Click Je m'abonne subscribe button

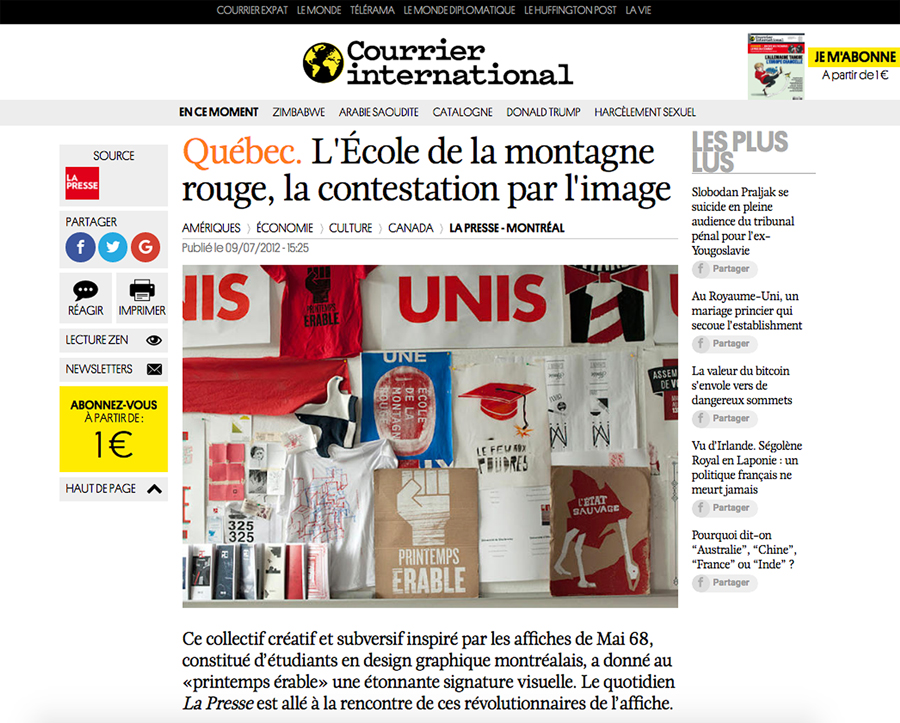(854, 57)
